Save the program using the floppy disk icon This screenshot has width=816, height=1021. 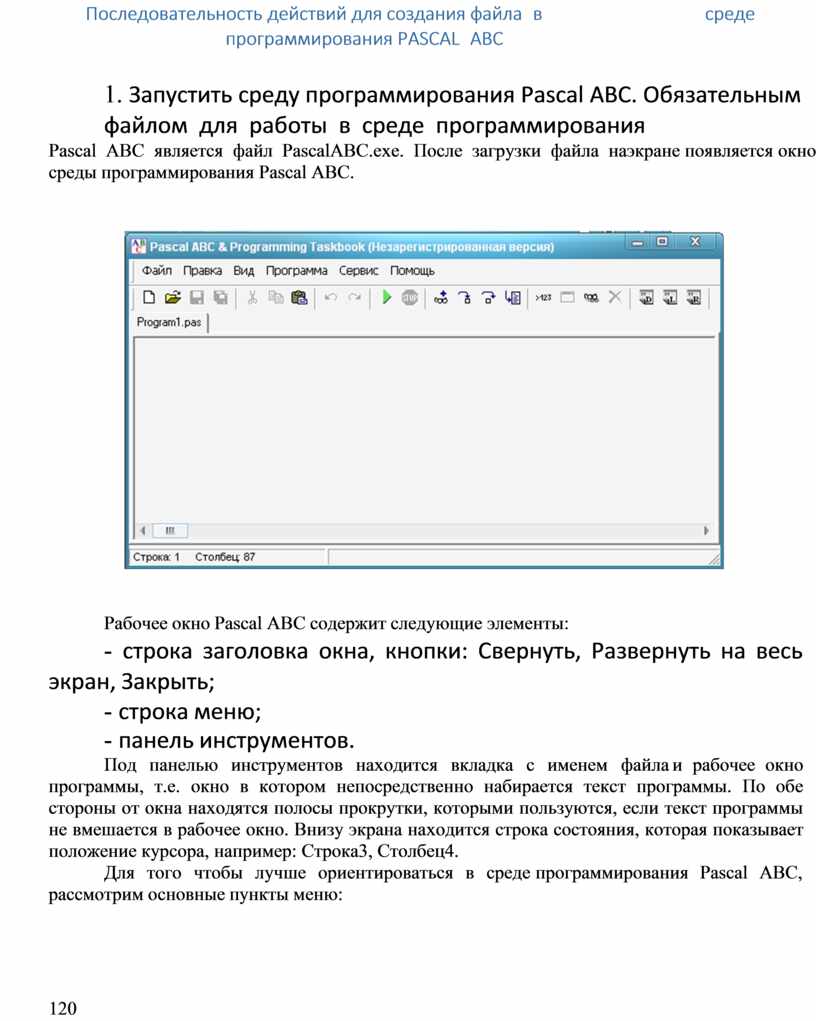coord(196,297)
